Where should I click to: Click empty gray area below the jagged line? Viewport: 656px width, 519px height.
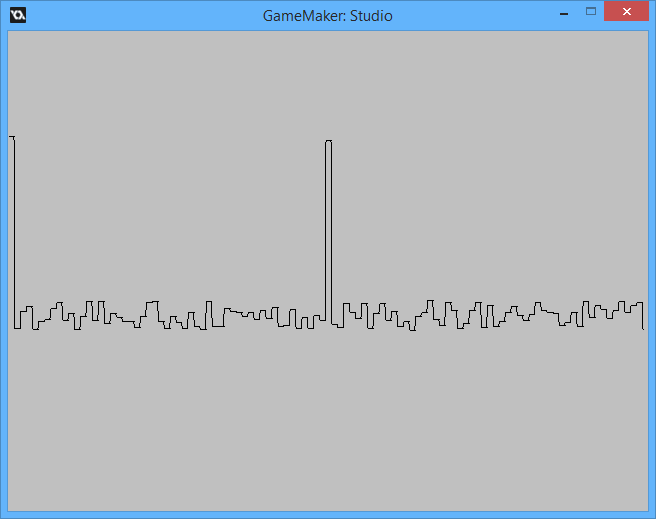coord(328,420)
